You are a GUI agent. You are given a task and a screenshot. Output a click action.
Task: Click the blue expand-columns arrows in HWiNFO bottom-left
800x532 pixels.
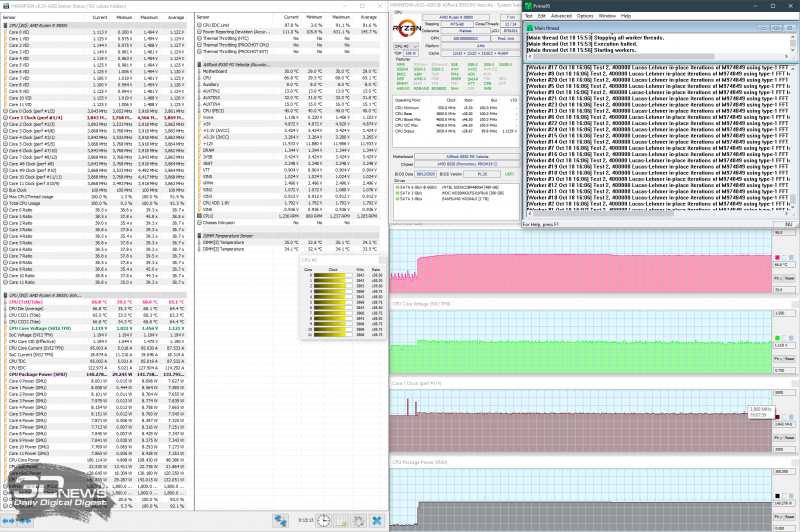tap(9, 521)
